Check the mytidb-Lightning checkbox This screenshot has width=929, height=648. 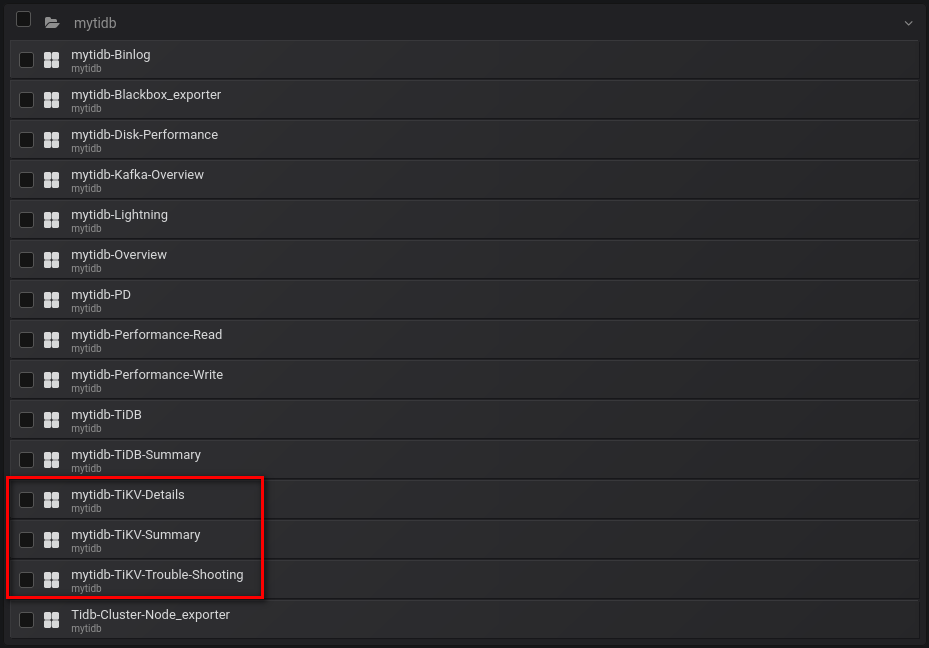[x=27, y=220]
